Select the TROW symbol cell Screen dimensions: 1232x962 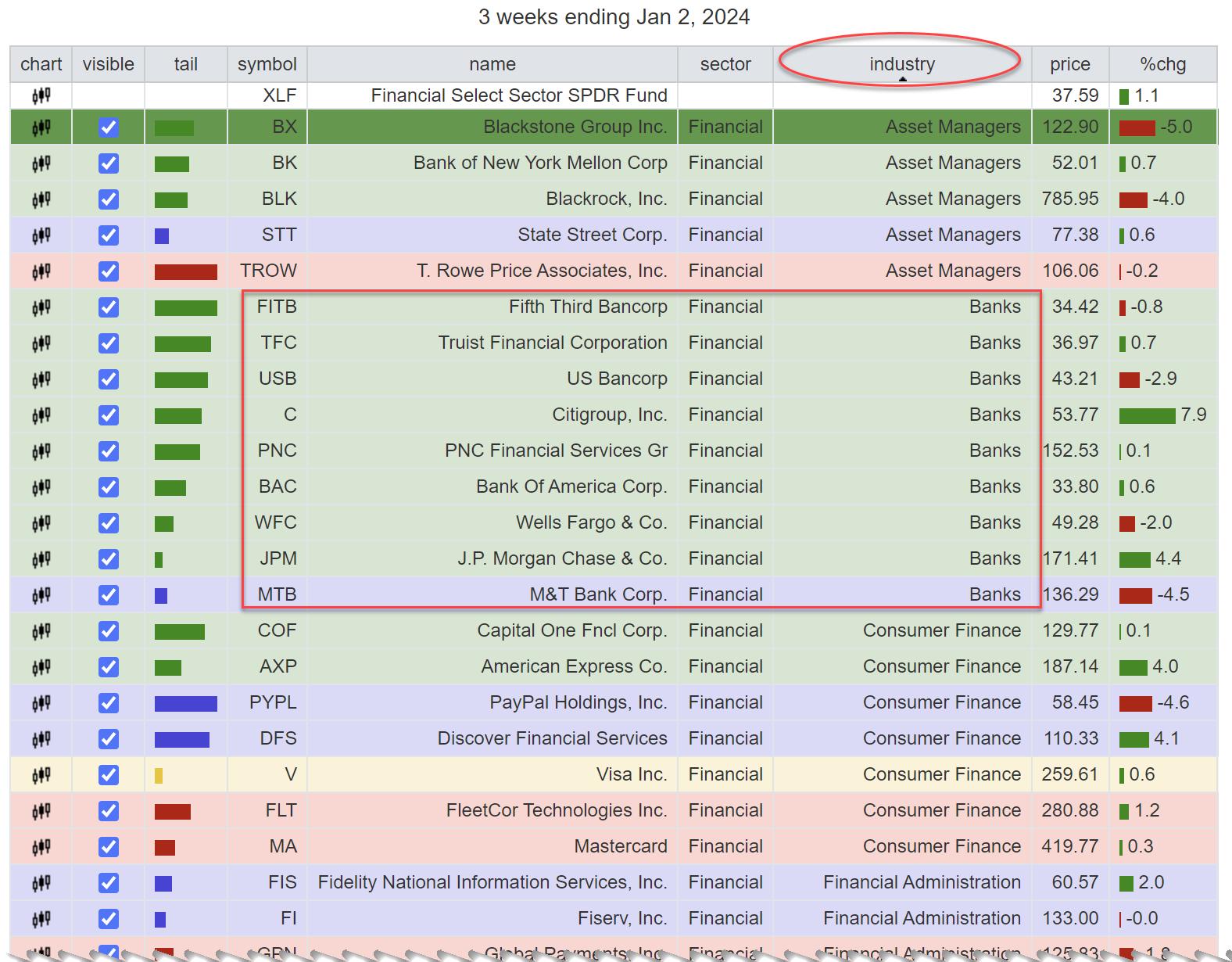coord(268,271)
